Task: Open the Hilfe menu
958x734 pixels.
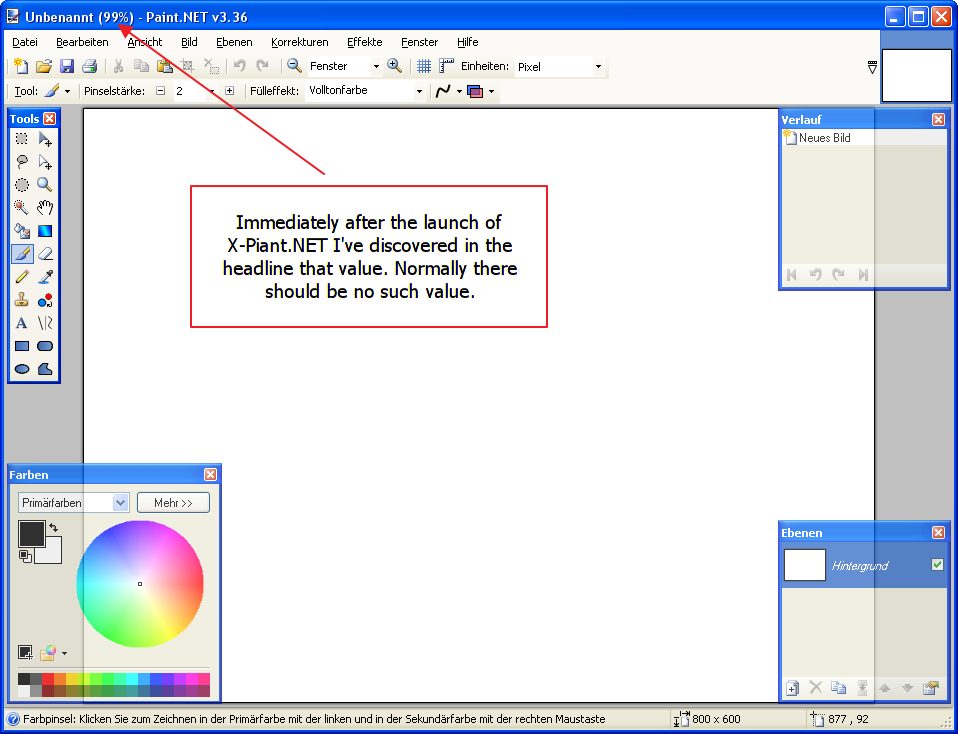Action: (467, 42)
